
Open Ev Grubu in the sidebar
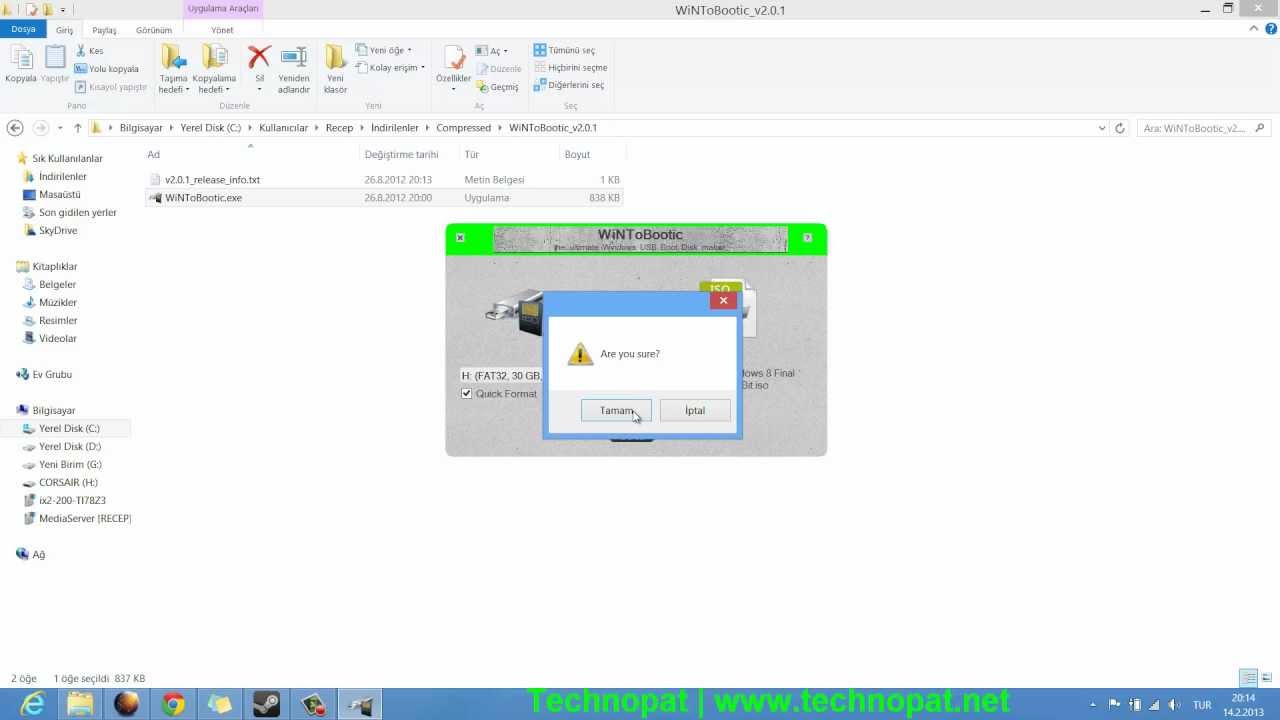(51, 375)
